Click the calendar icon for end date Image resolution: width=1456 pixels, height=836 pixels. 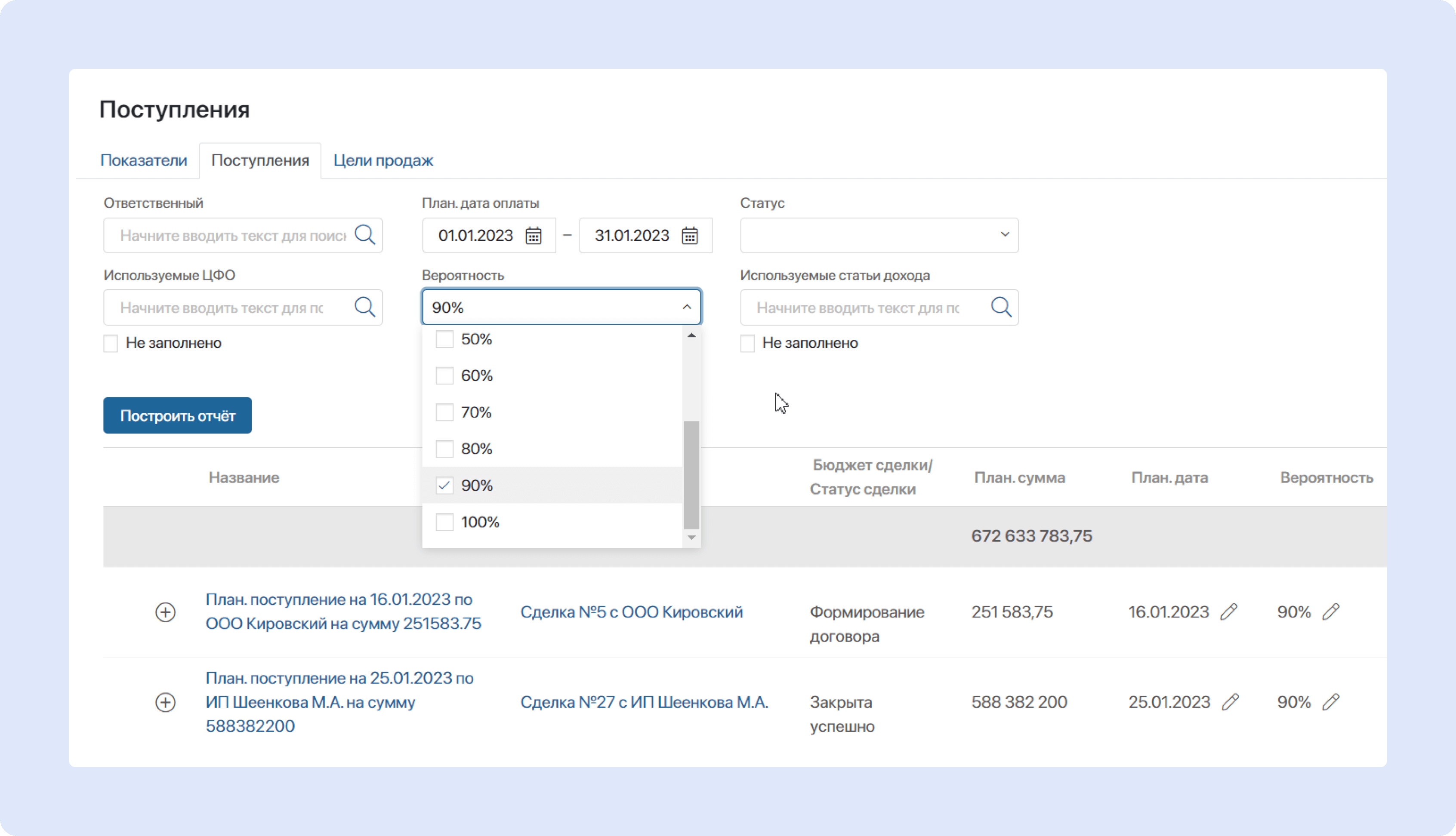(x=690, y=235)
